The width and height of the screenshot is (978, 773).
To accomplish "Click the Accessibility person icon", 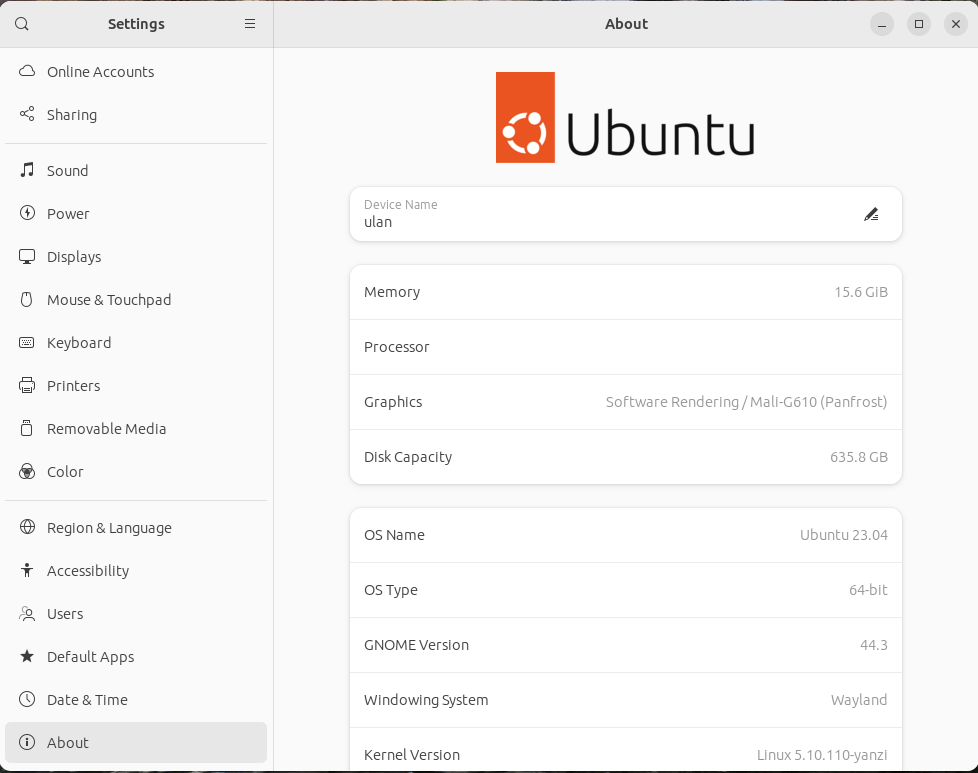I will click(x=27, y=570).
